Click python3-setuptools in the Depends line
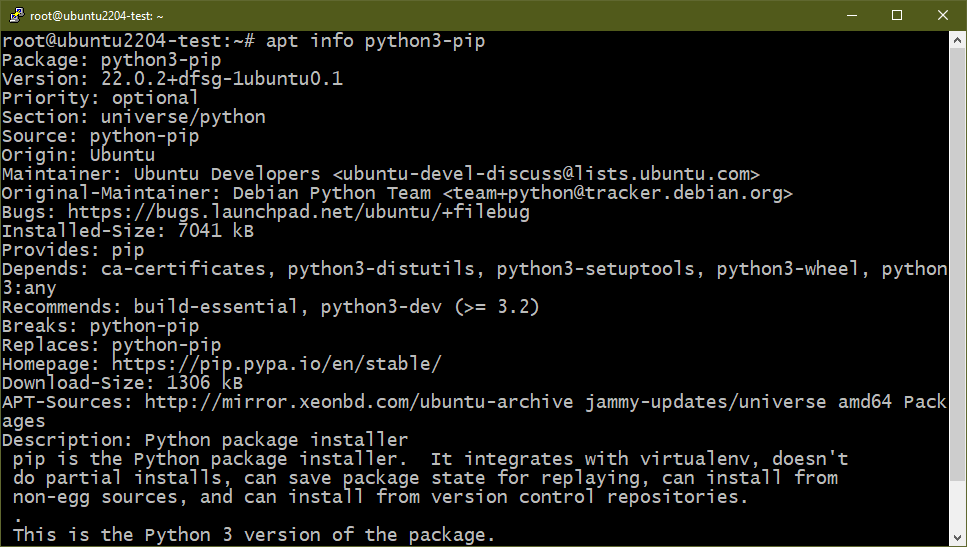The height and width of the screenshot is (547, 967). point(596,269)
